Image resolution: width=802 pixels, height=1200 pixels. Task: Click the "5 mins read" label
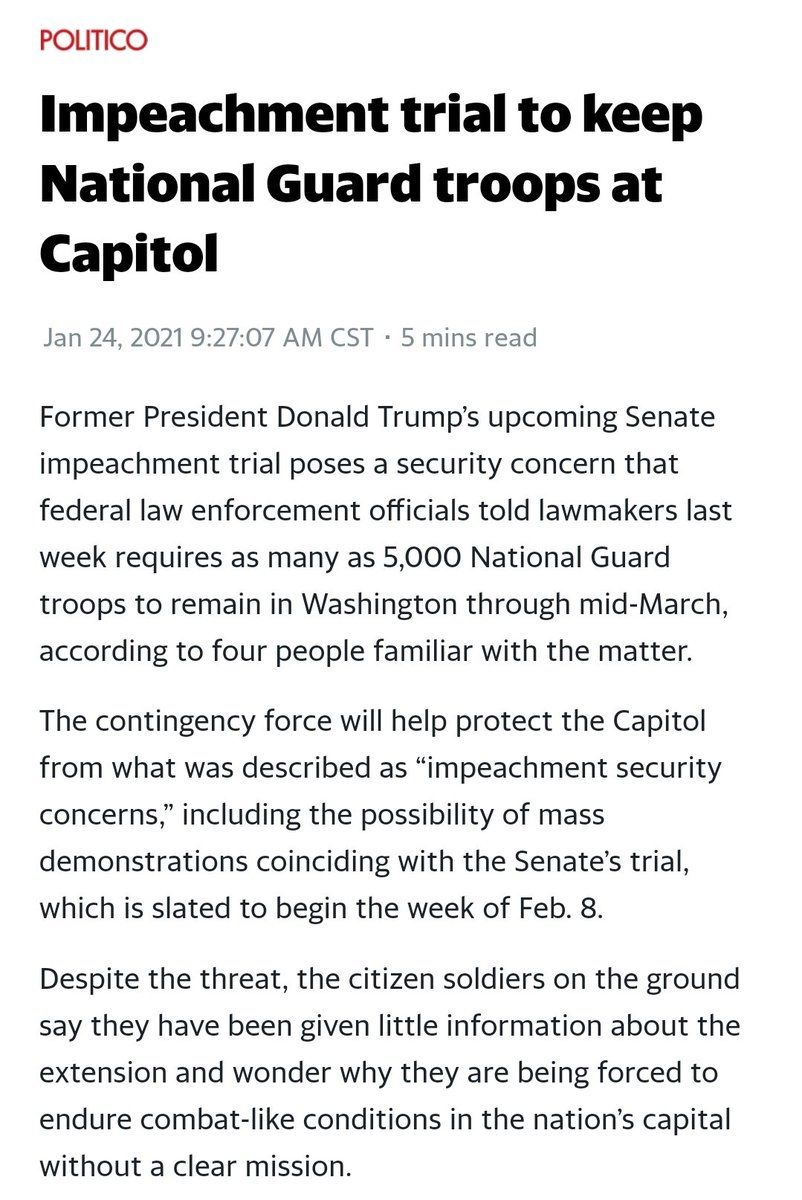(x=468, y=337)
